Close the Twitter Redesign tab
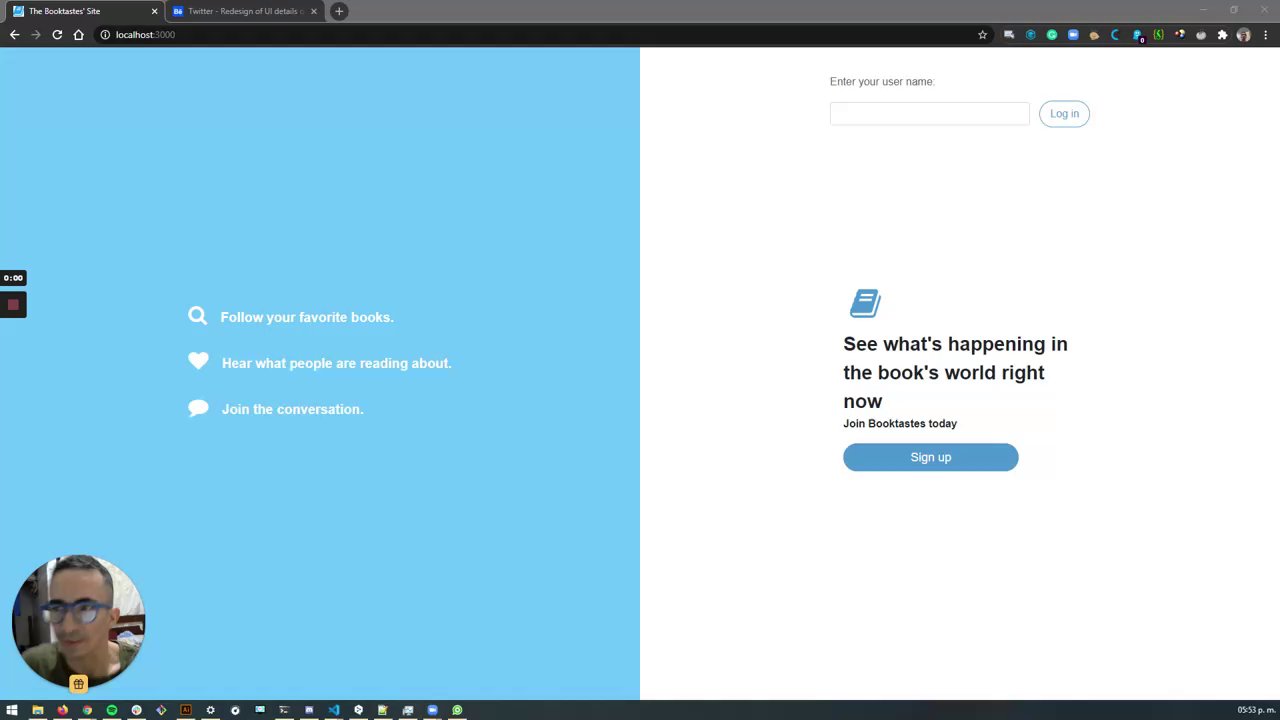1280x720 pixels. coord(314,11)
